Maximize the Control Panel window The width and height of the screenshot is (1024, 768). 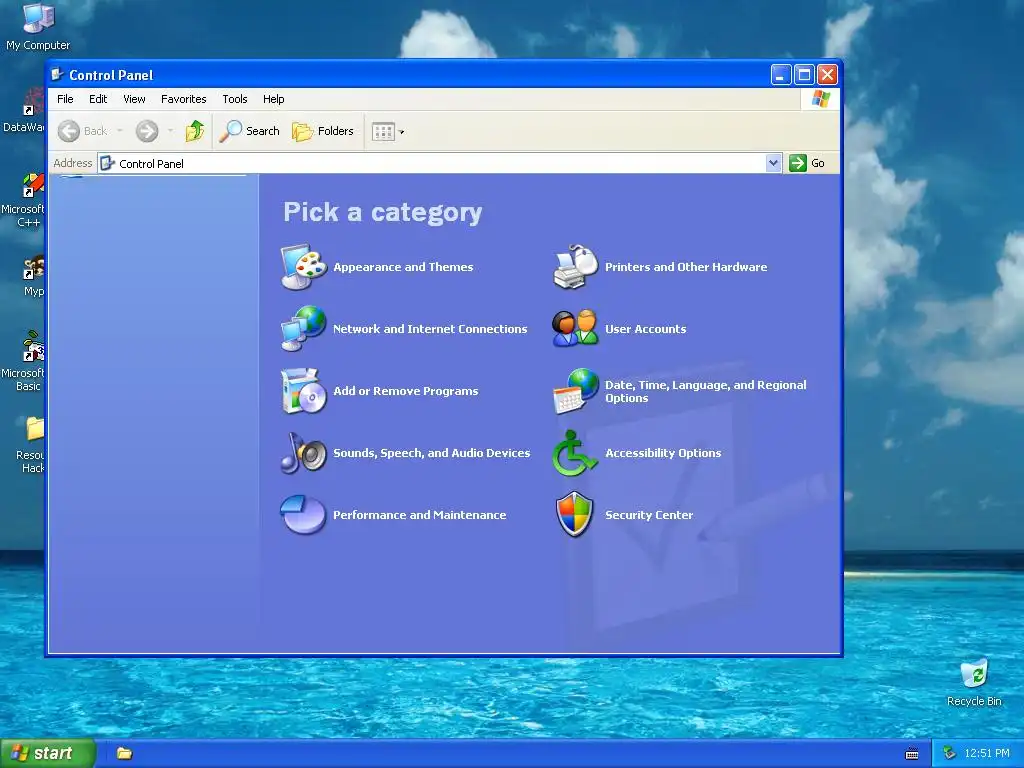tap(804, 74)
